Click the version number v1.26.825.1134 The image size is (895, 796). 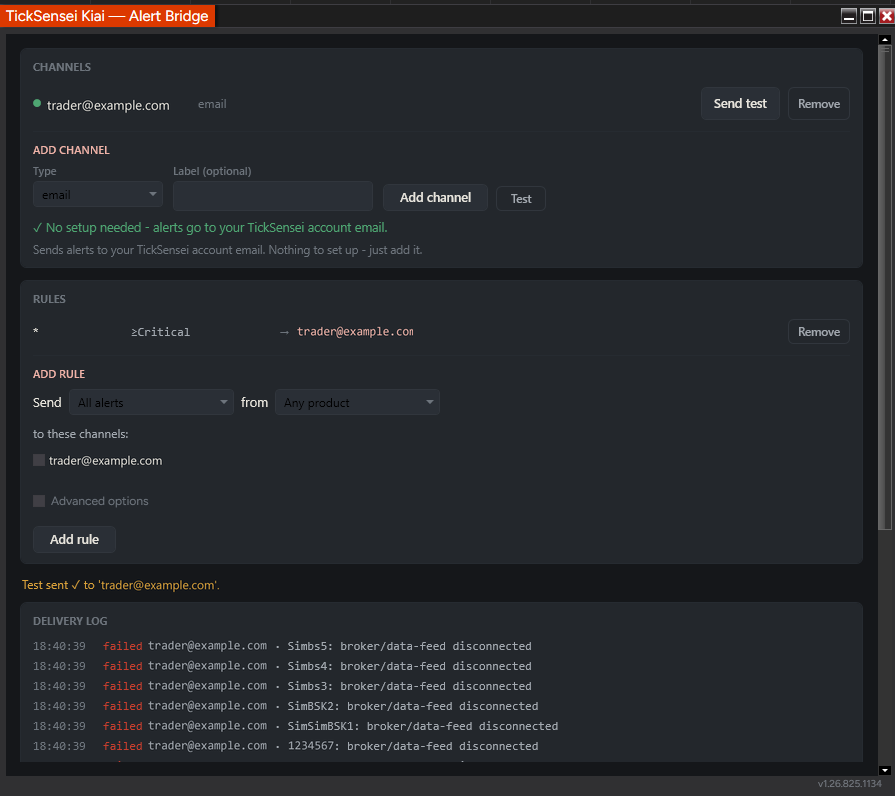tap(849, 783)
